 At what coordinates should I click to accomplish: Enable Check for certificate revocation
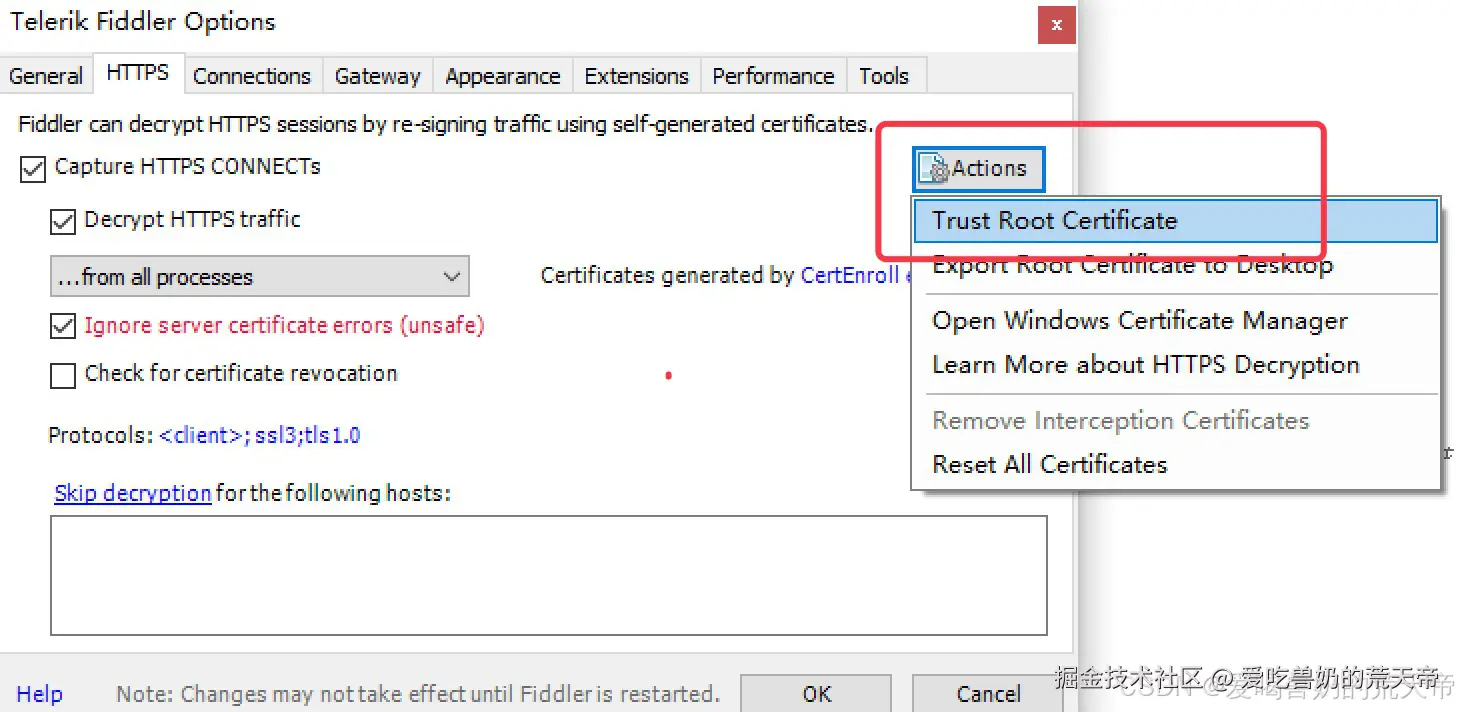[x=63, y=376]
